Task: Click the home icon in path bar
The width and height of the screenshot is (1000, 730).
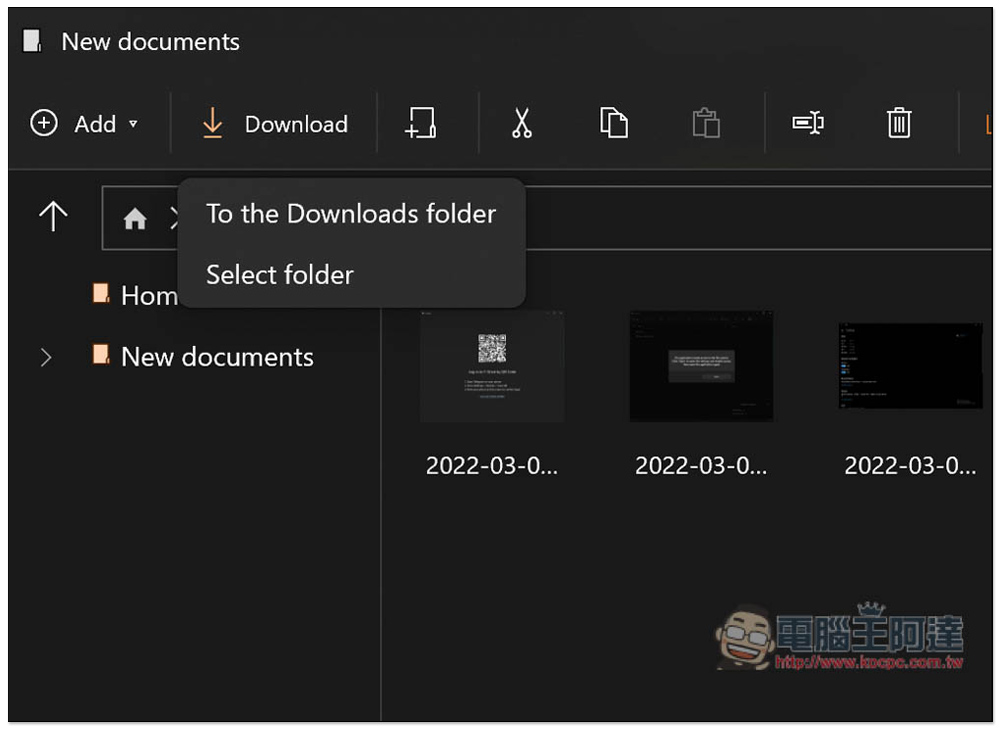Action: [x=135, y=219]
